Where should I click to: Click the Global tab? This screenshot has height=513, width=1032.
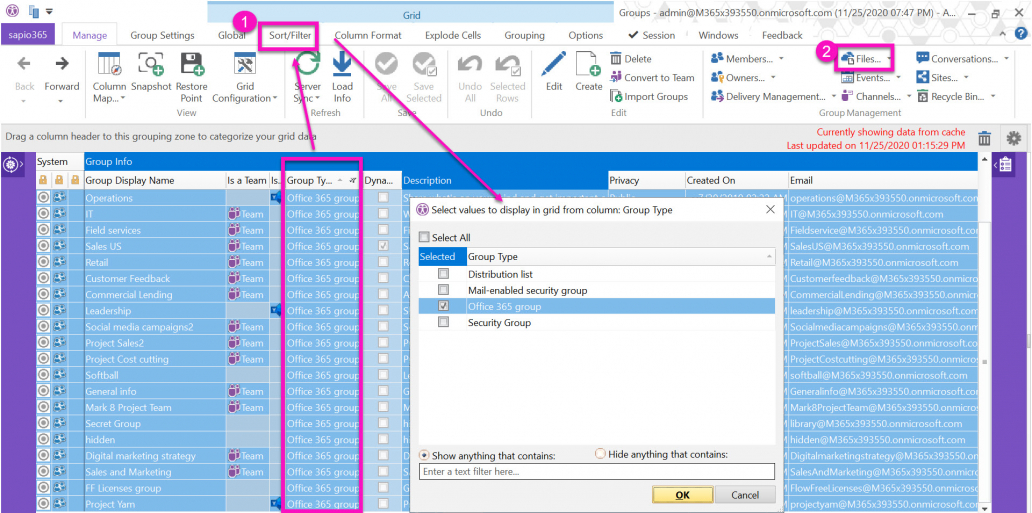click(x=232, y=36)
